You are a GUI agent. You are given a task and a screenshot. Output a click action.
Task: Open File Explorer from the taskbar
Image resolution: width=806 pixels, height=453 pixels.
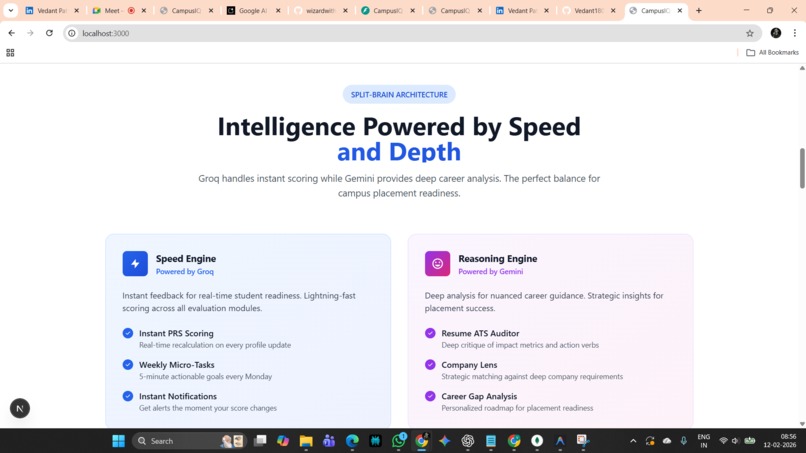pos(306,441)
